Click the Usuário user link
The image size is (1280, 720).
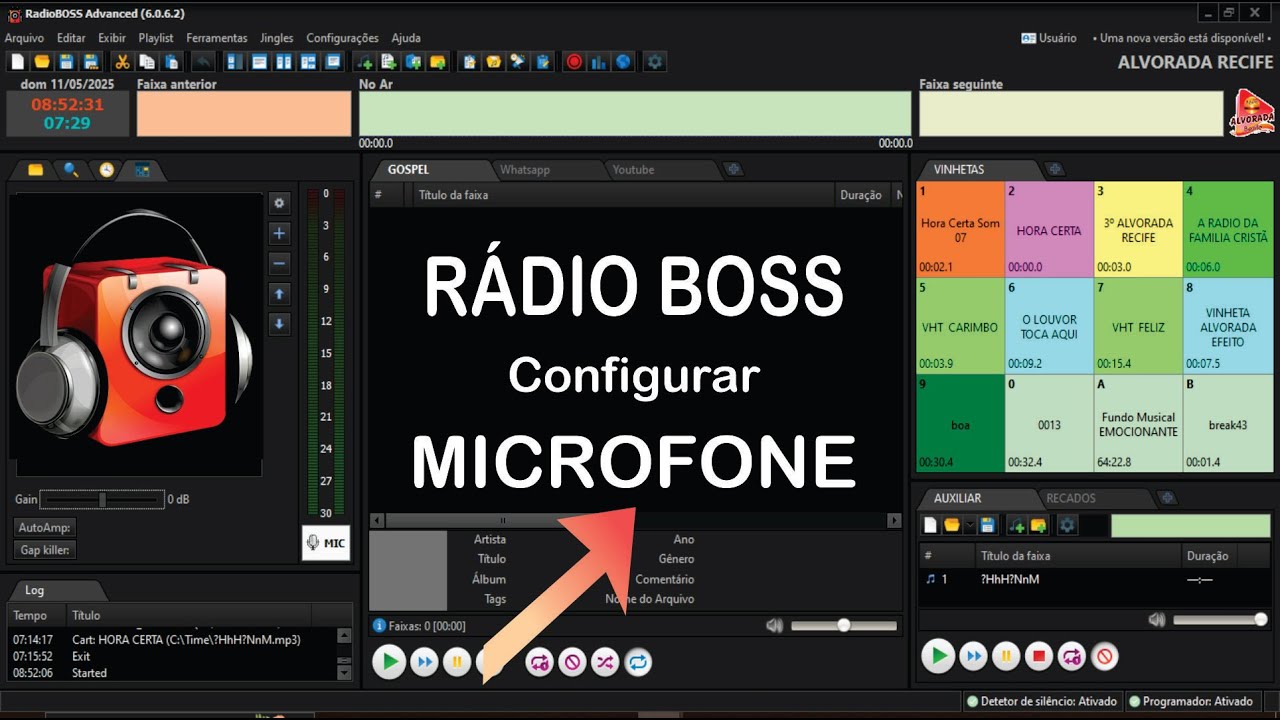click(1049, 38)
